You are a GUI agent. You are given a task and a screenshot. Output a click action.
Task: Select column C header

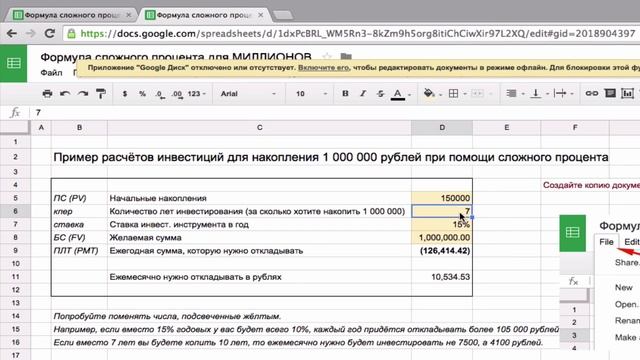coord(260,127)
